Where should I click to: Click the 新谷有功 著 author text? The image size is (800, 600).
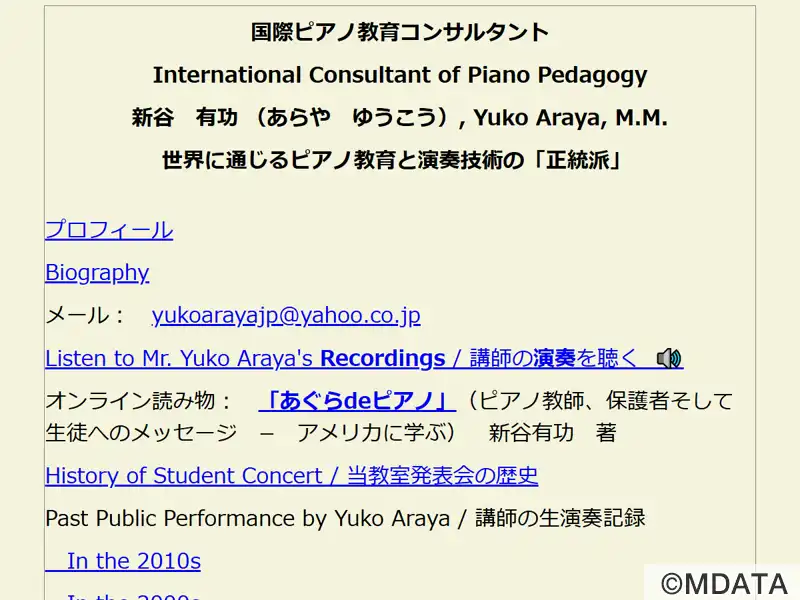552,433
